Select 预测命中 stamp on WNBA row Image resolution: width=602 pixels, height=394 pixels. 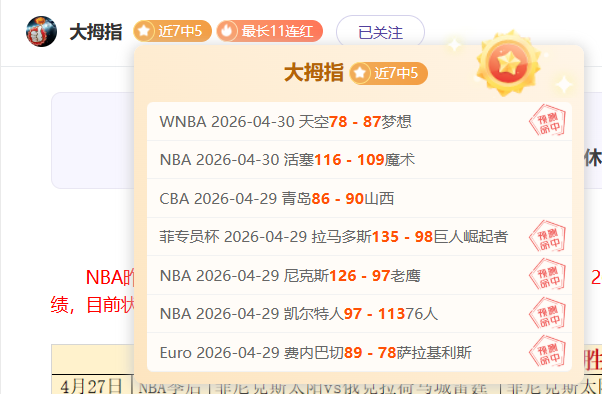(547, 120)
